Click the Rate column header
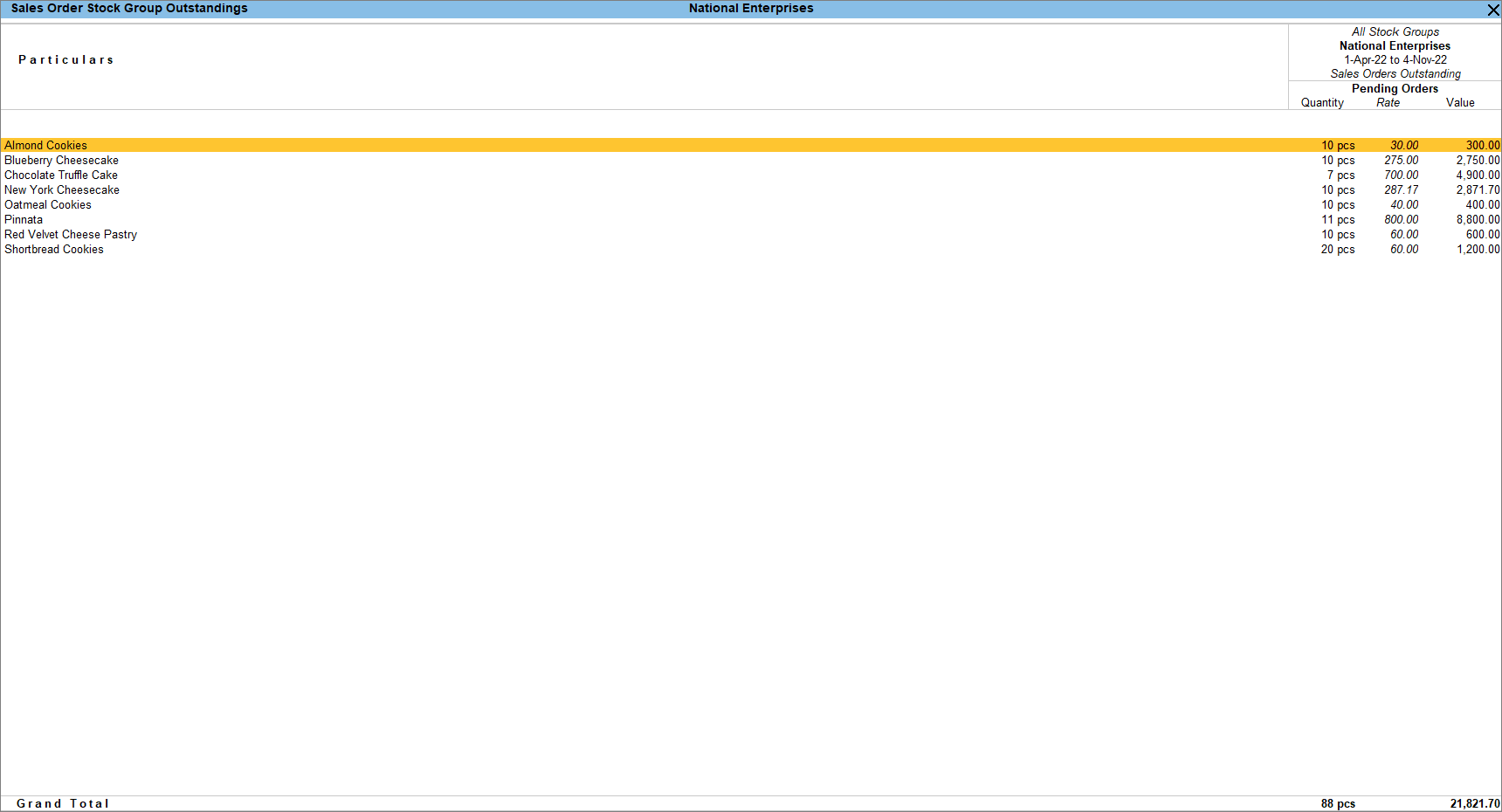 (x=1388, y=103)
